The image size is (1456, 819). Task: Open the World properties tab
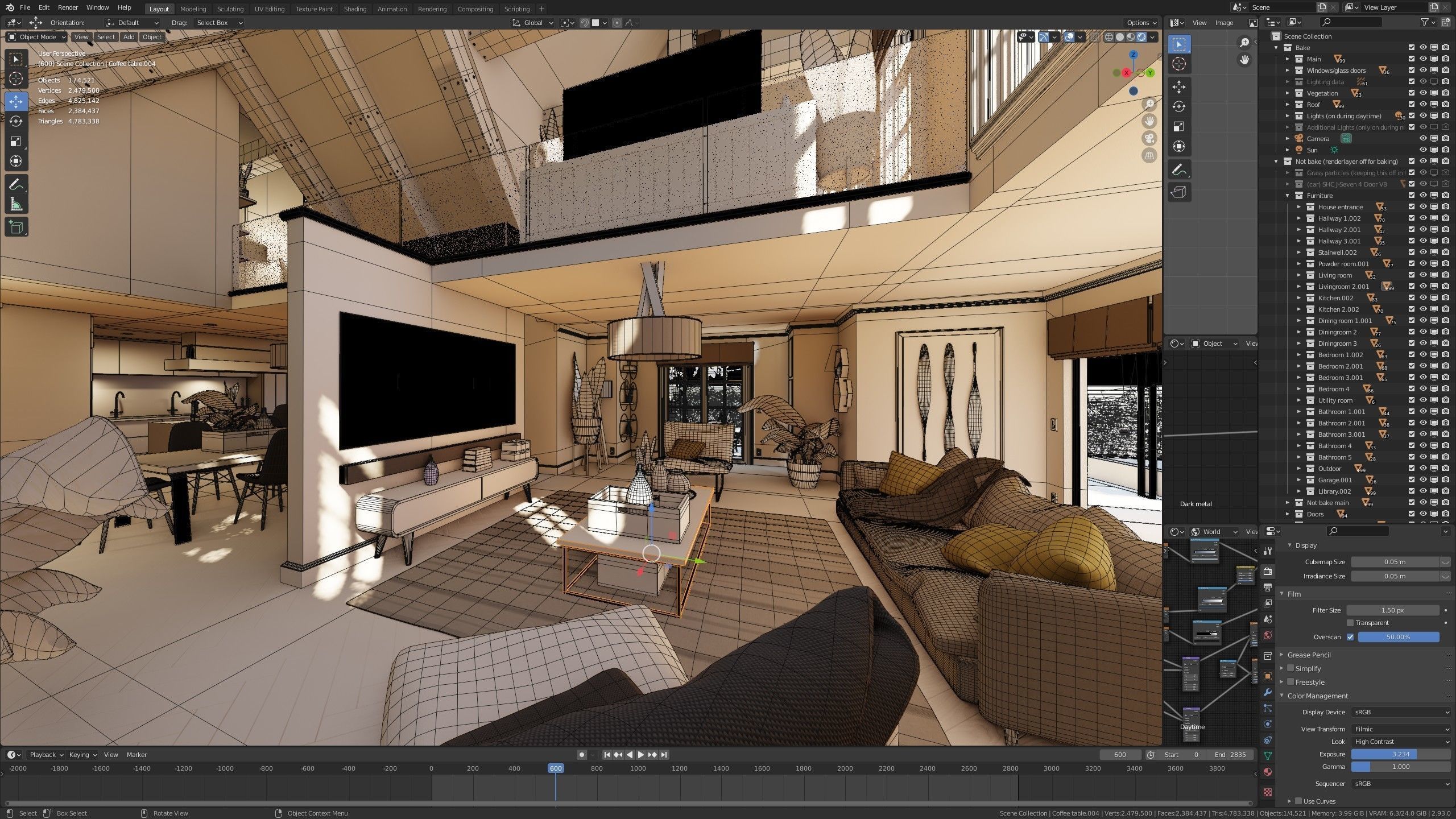click(x=1268, y=635)
